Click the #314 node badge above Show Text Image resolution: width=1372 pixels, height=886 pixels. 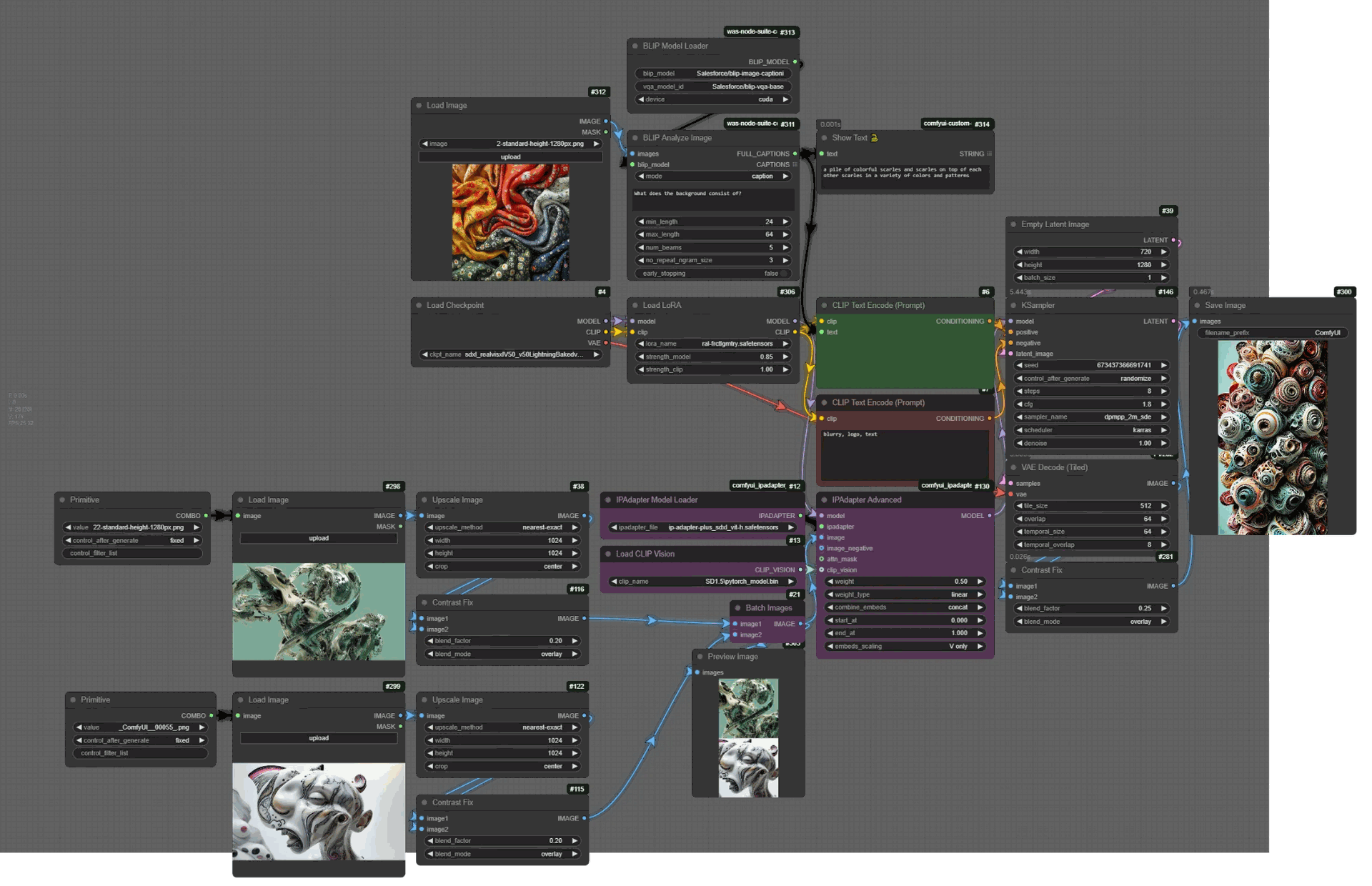(982, 124)
